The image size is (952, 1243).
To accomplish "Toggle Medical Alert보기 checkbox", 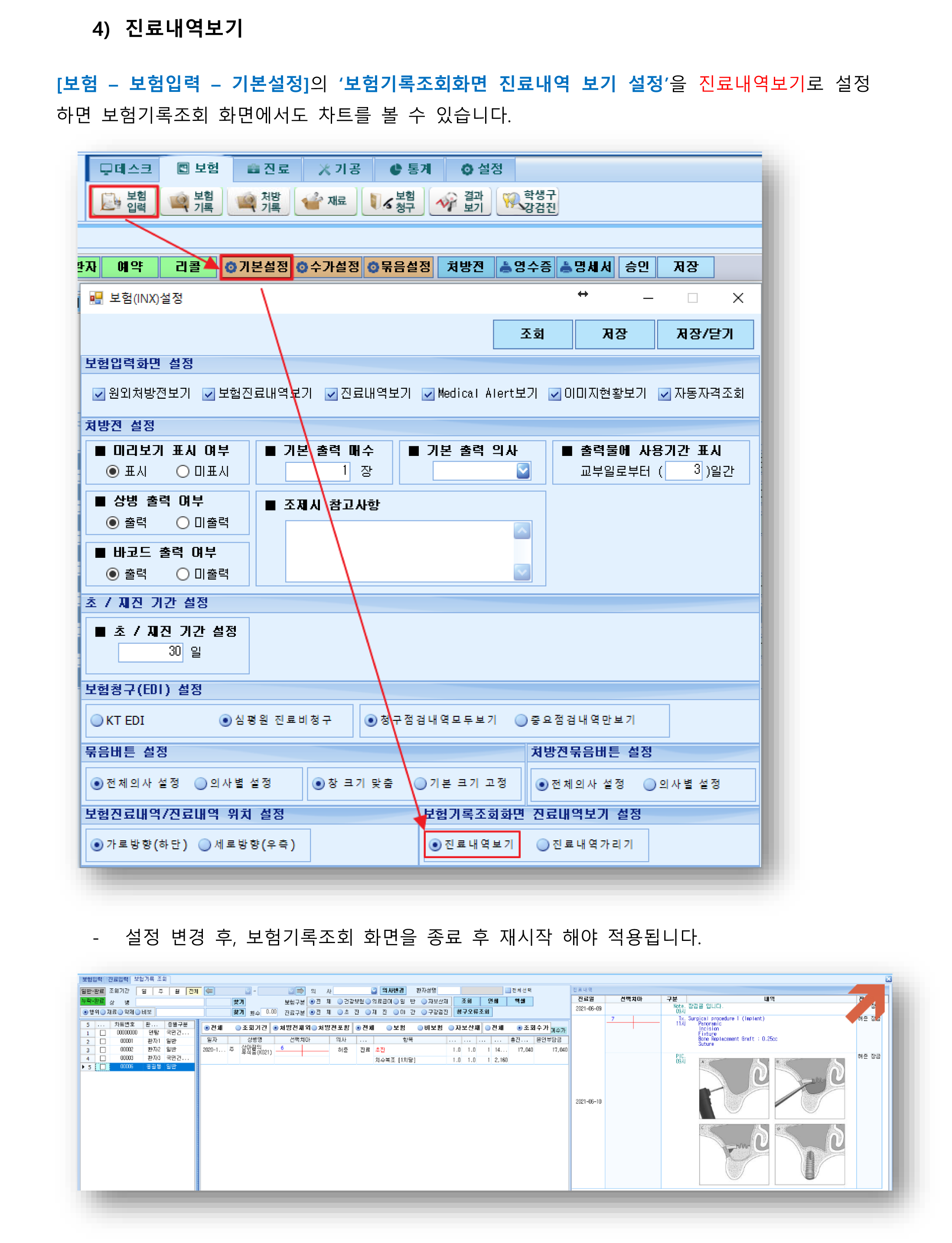I will (x=428, y=394).
